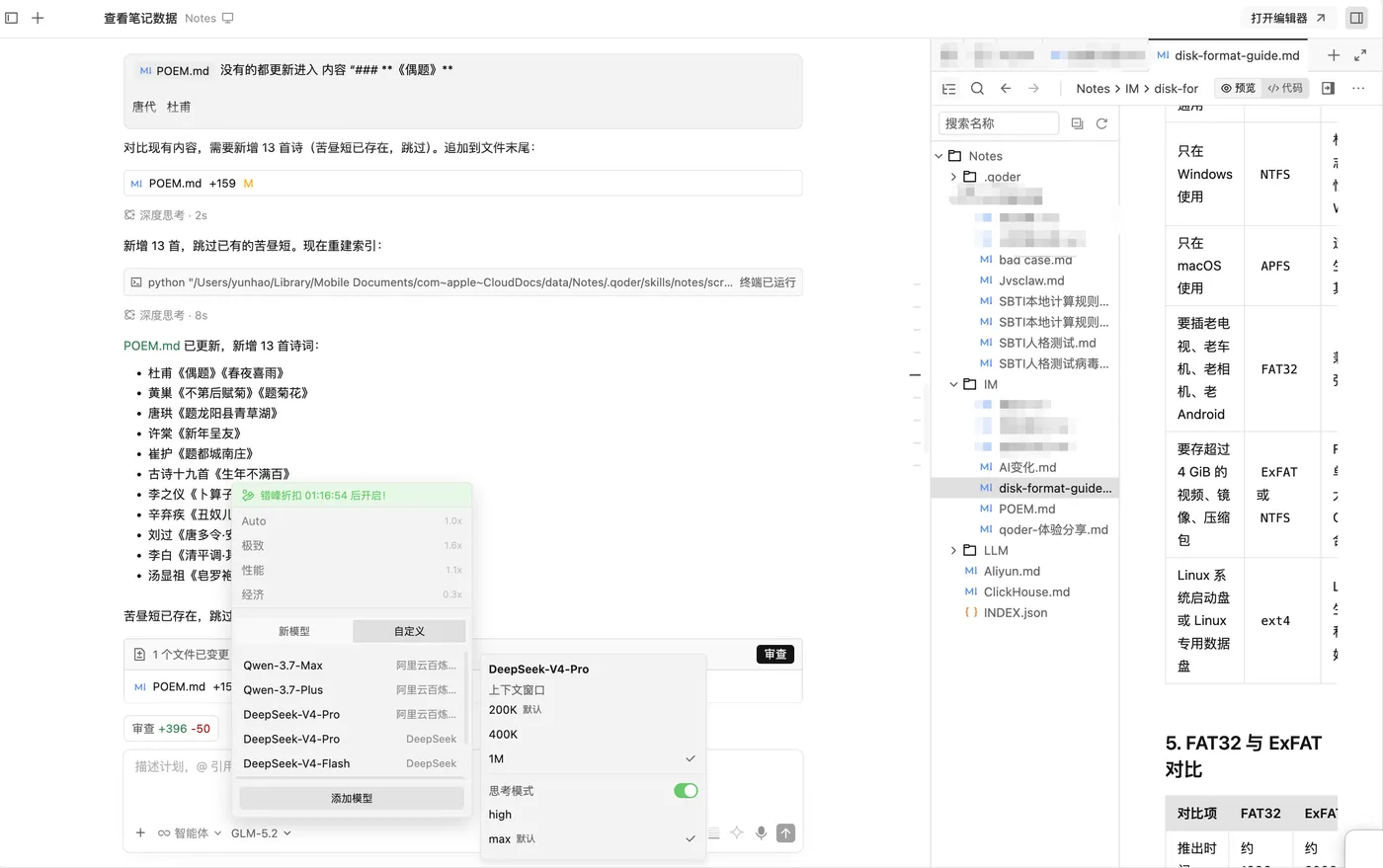Choose DeepSeek-V4-Flash model
The width and height of the screenshot is (1383, 868).
350,763
